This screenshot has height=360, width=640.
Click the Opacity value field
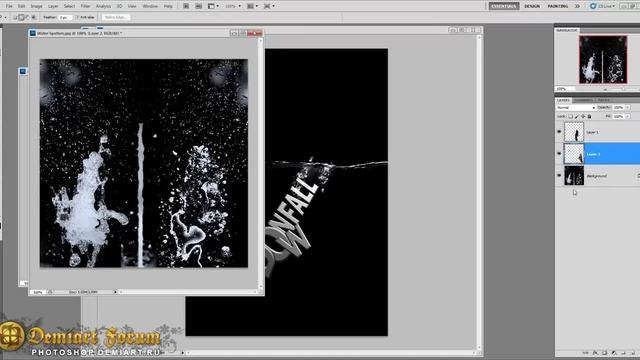(x=619, y=107)
